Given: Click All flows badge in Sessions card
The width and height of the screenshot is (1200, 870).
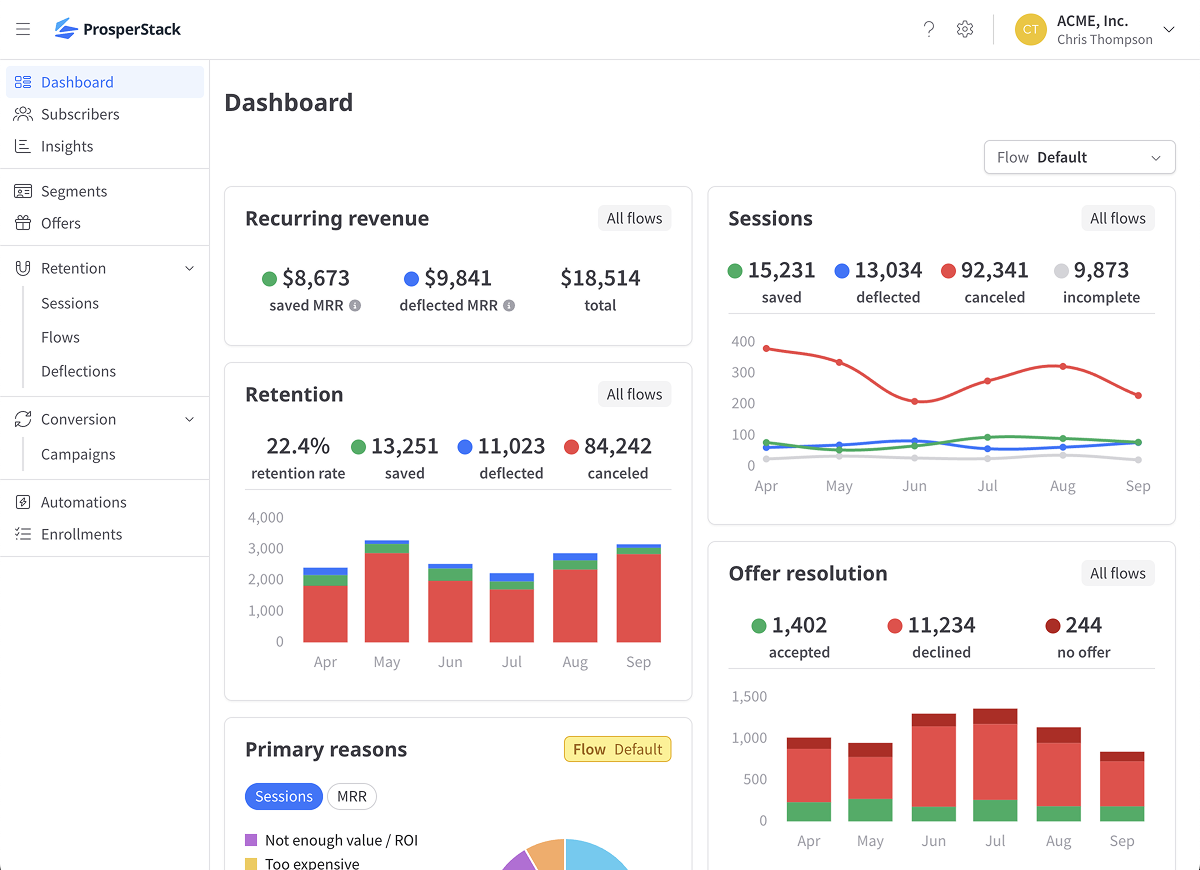Looking at the screenshot, I should point(1118,218).
